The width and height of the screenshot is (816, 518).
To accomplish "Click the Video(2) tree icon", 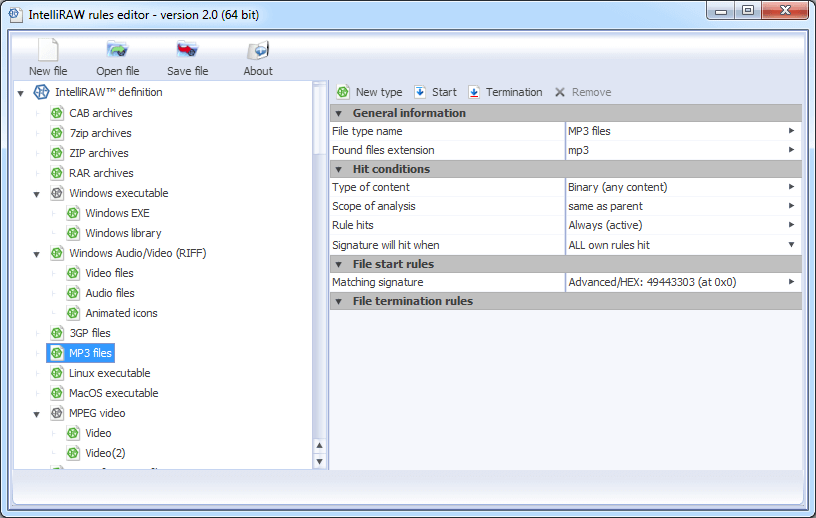I will (x=73, y=453).
